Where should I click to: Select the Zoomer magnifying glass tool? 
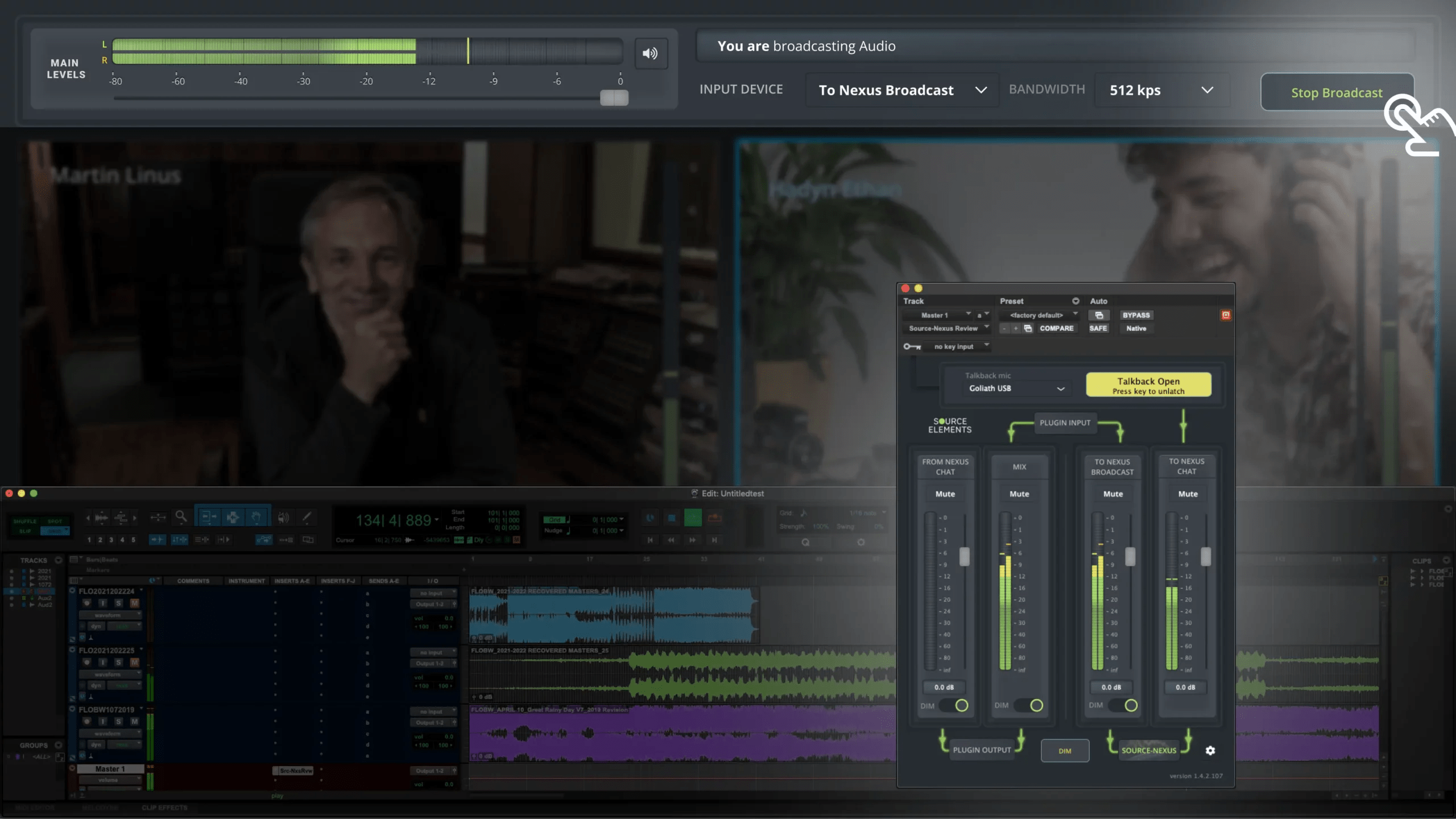(x=181, y=517)
